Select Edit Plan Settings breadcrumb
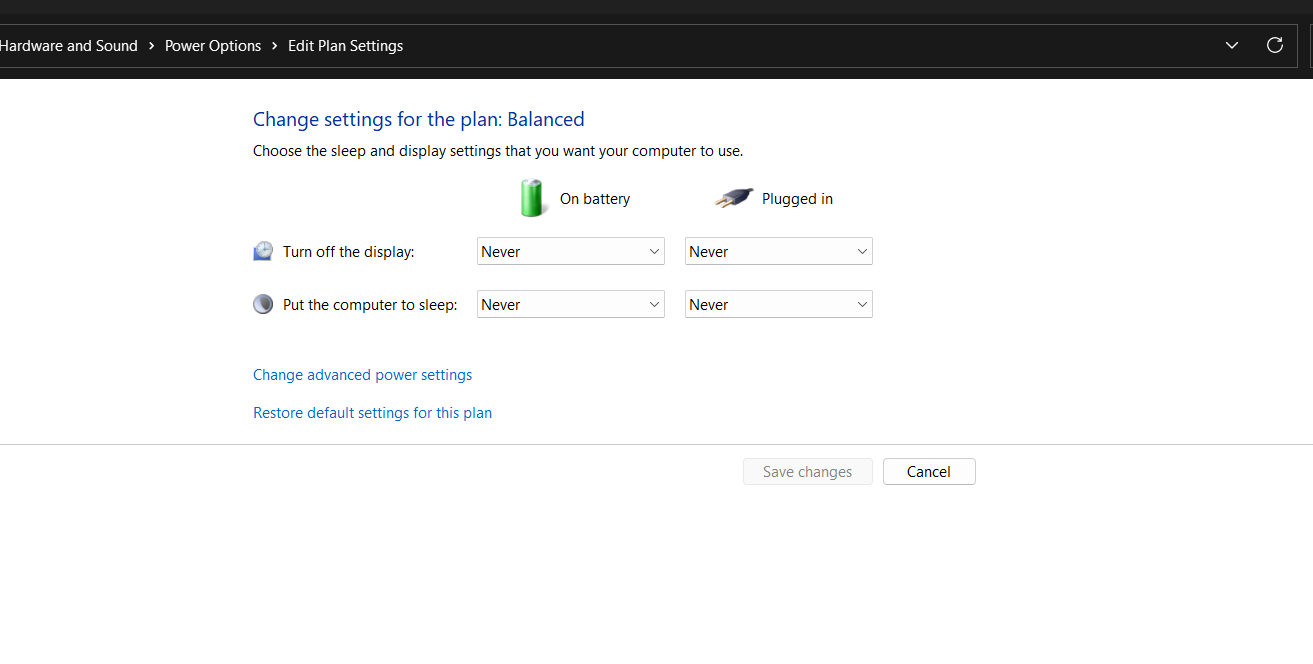The width and height of the screenshot is (1313, 664). coord(345,46)
